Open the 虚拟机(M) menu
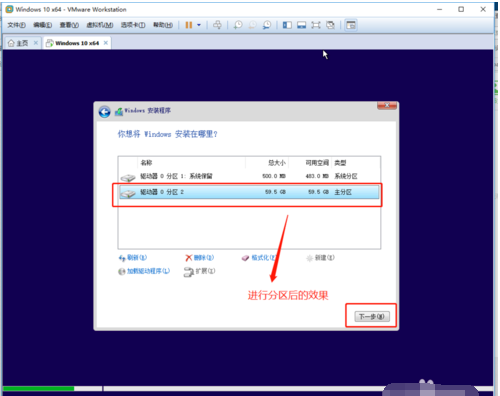Image resolution: width=500 pixels, height=396 pixels. tap(100, 25)
